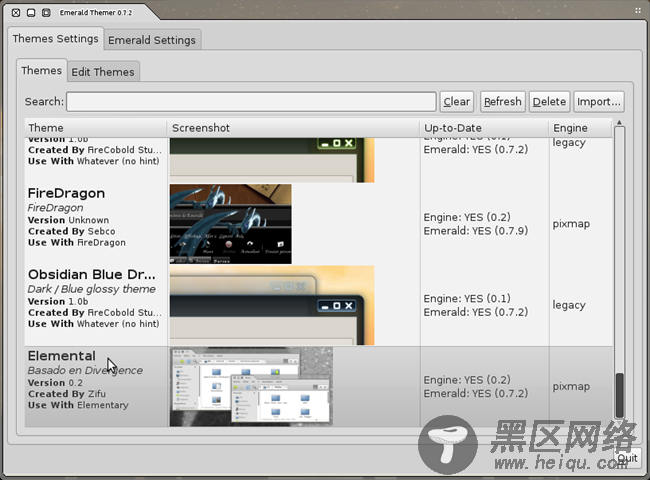Select the FireDragon theme row
650x480 pixels.
point(318,224)
